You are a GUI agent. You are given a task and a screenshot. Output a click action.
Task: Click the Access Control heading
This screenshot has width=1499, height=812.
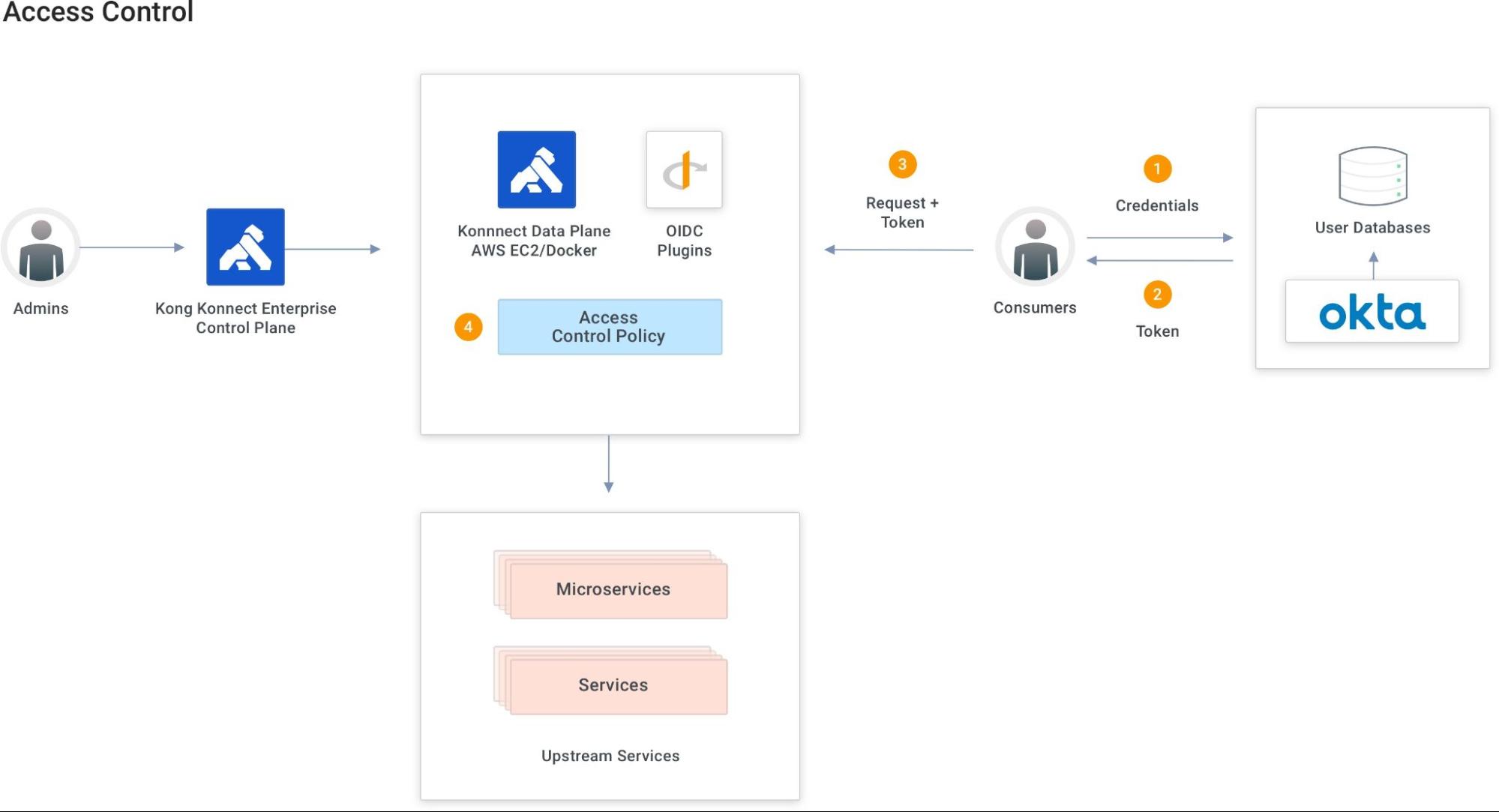coord(97,12)
